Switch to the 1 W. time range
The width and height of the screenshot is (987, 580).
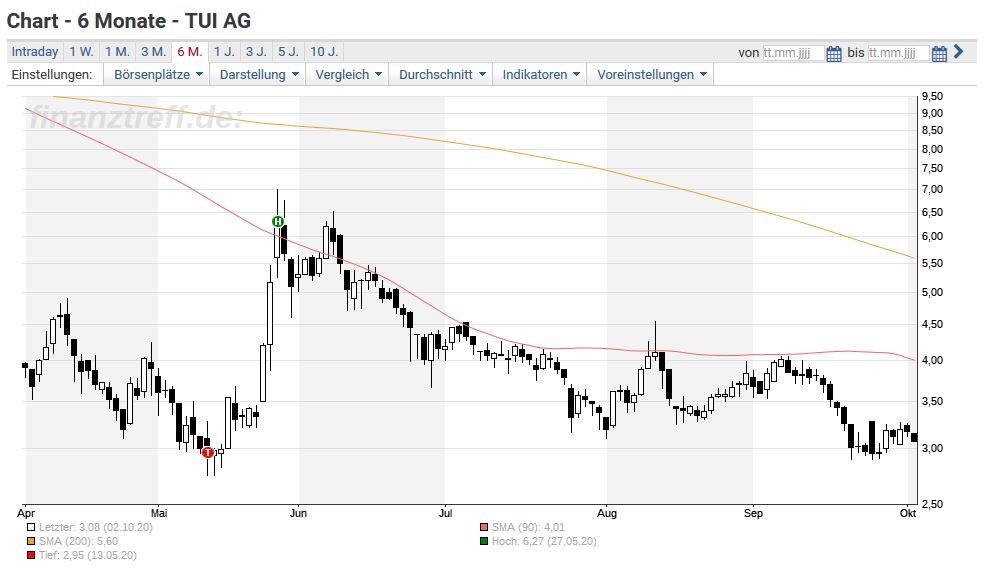[81, 52]
